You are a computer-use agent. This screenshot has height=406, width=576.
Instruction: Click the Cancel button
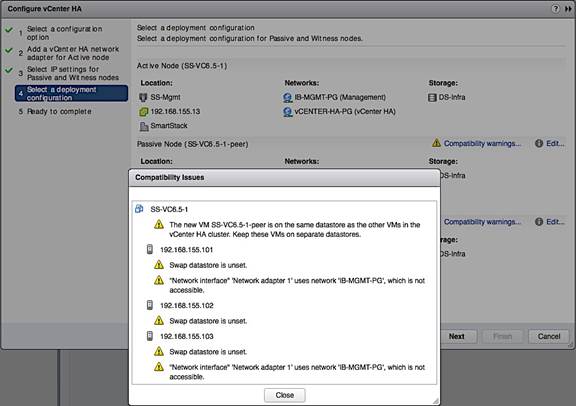pyautogui.click(x=549, y=336)
